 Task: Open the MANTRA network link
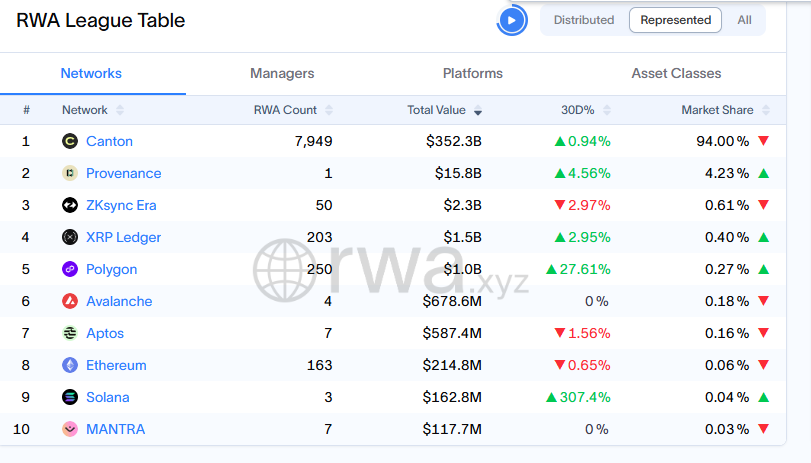pyautogui.click(x=115, y=429)
